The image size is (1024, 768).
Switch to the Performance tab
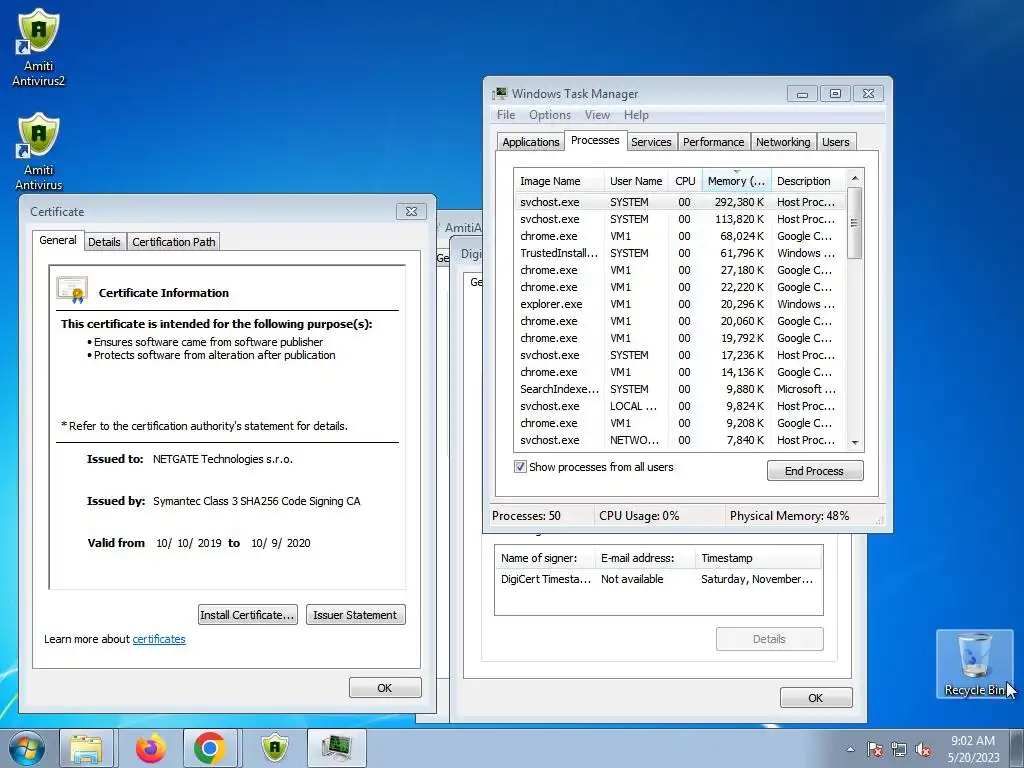(713, 142)
